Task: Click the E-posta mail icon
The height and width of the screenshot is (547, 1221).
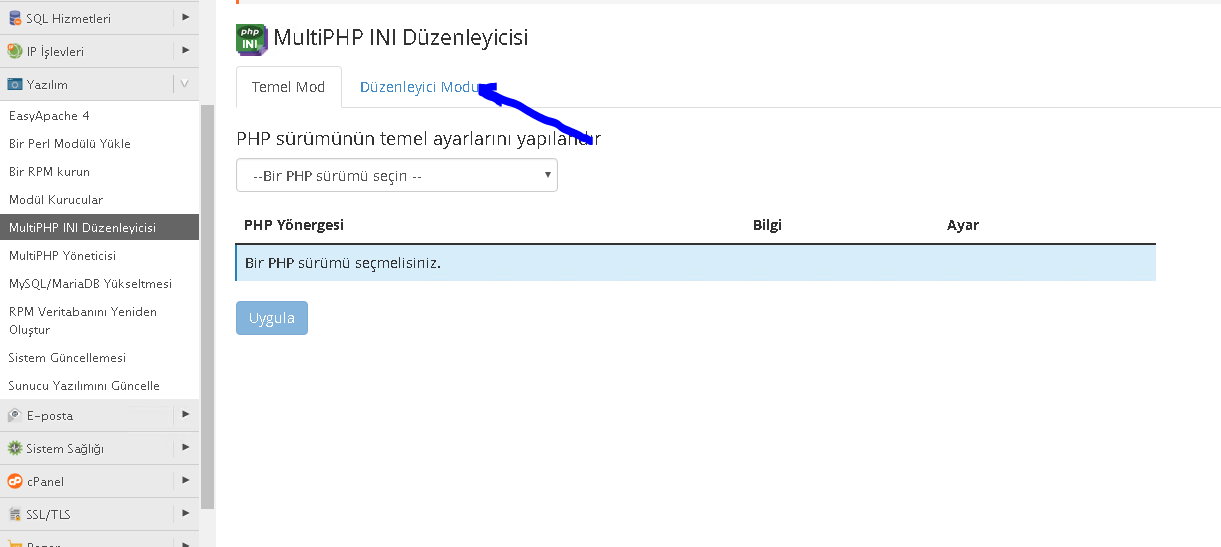Action: coord(15,415)
